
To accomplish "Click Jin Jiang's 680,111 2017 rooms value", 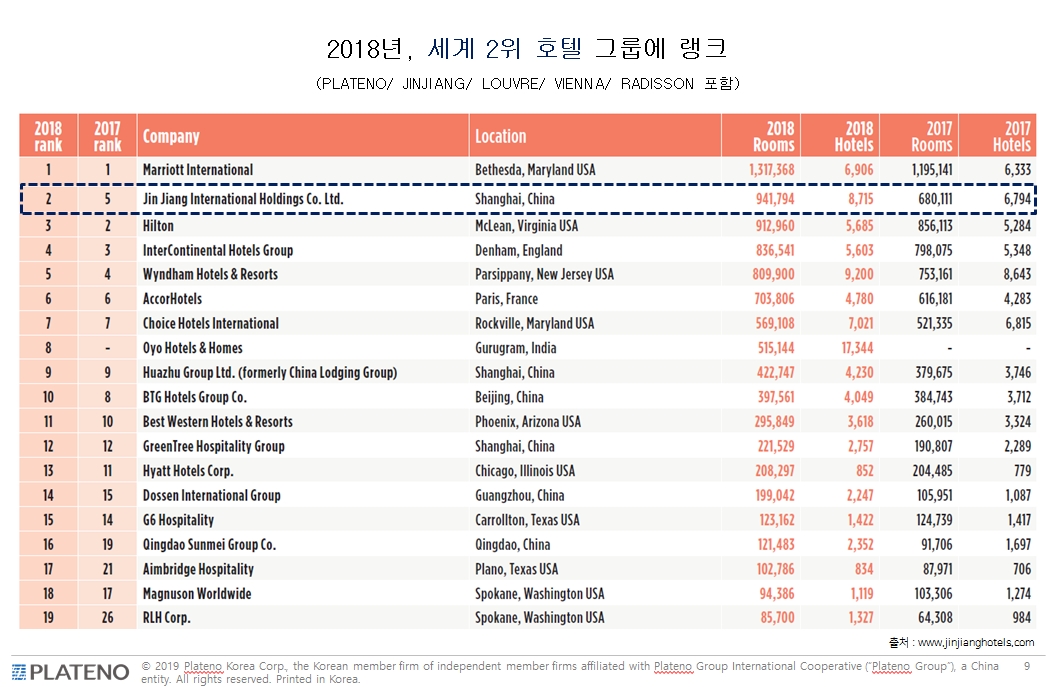I will point(935,199).
